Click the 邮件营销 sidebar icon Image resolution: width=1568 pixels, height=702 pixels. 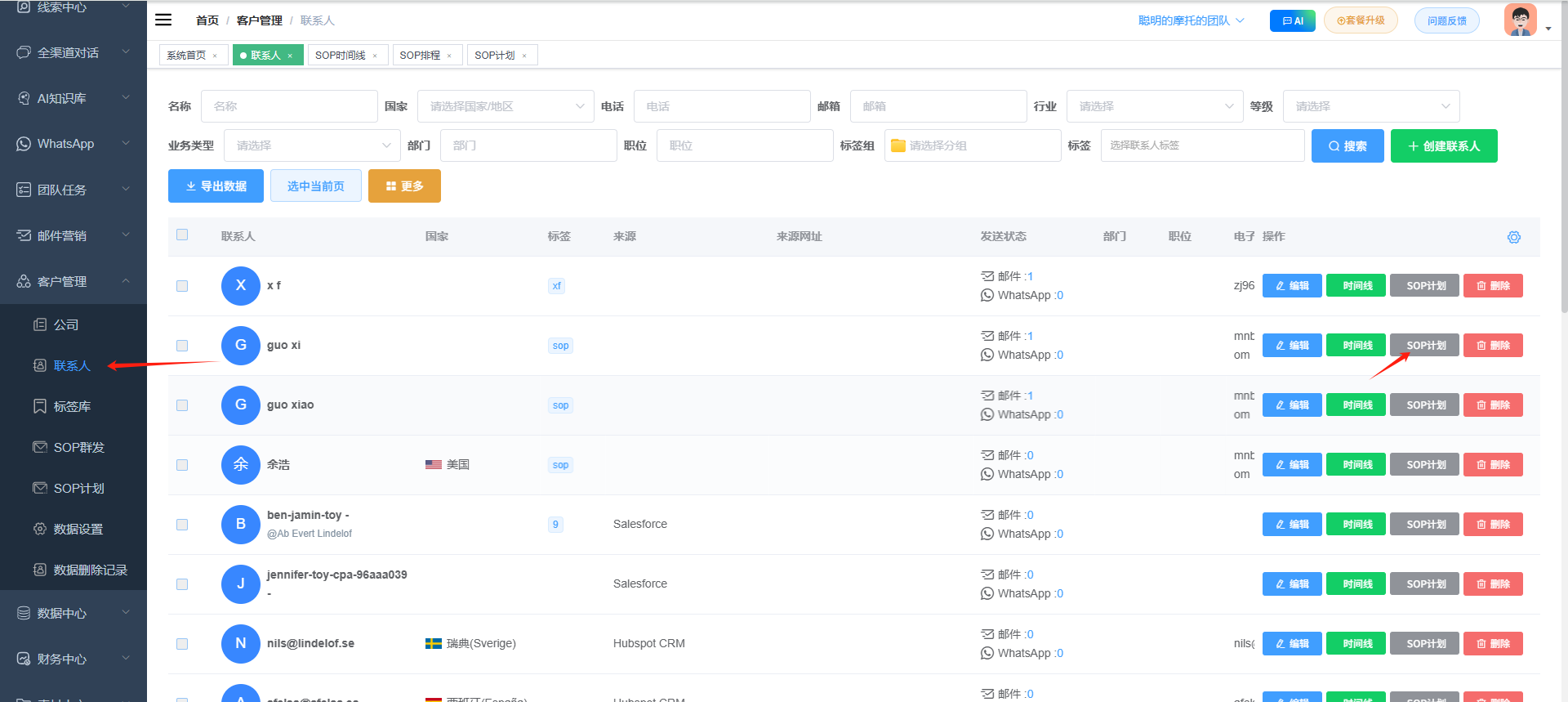tap(24, 235)
